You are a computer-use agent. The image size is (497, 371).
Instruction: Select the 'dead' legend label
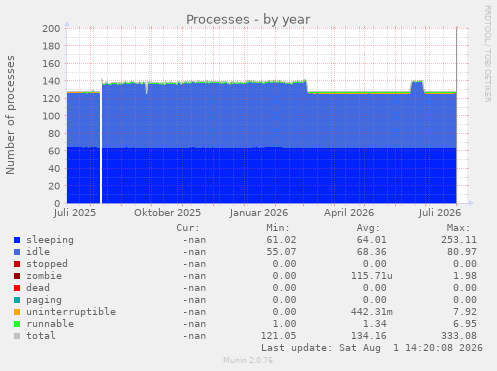38,288
